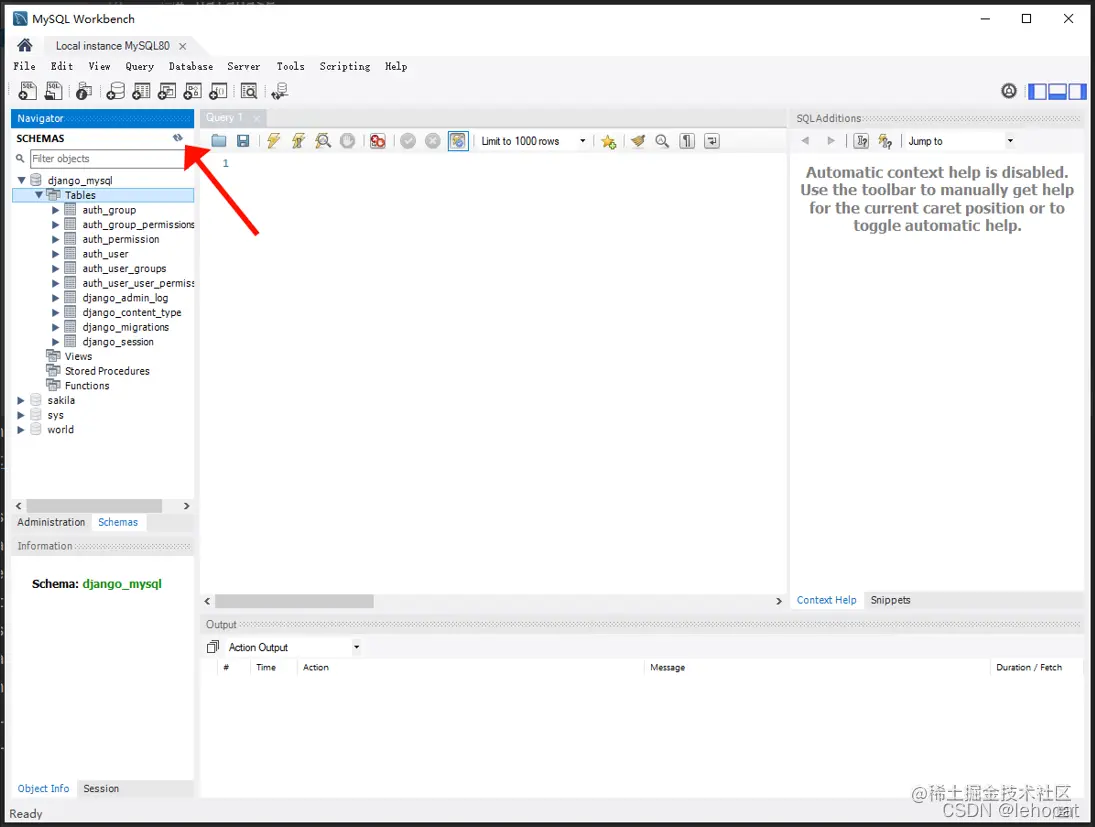
Task: Refresh the schemas list
Action: pyautogui.click(x=178, y=138)
